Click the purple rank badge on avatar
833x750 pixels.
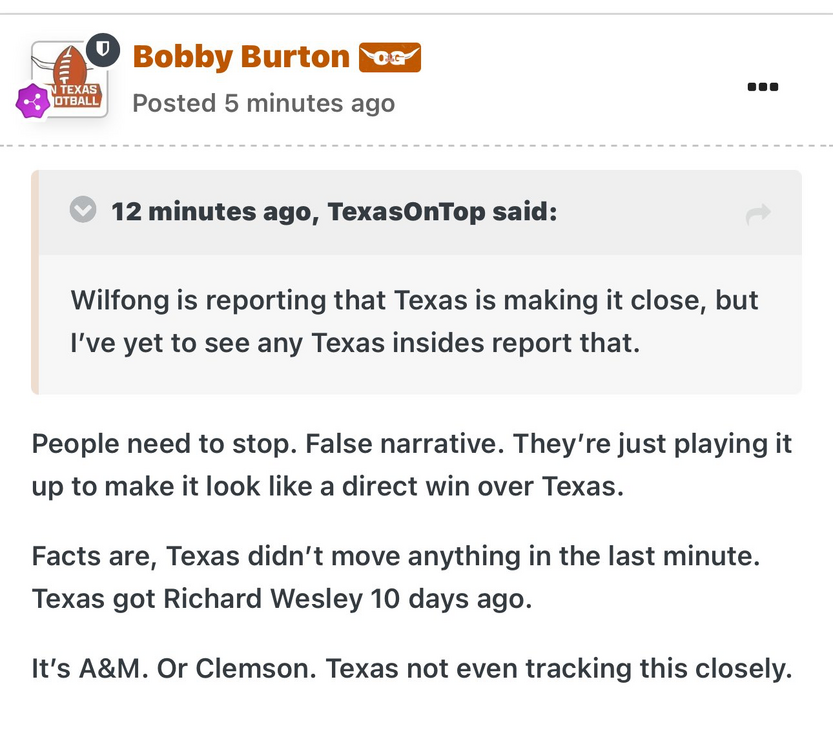tap(33, 100)
